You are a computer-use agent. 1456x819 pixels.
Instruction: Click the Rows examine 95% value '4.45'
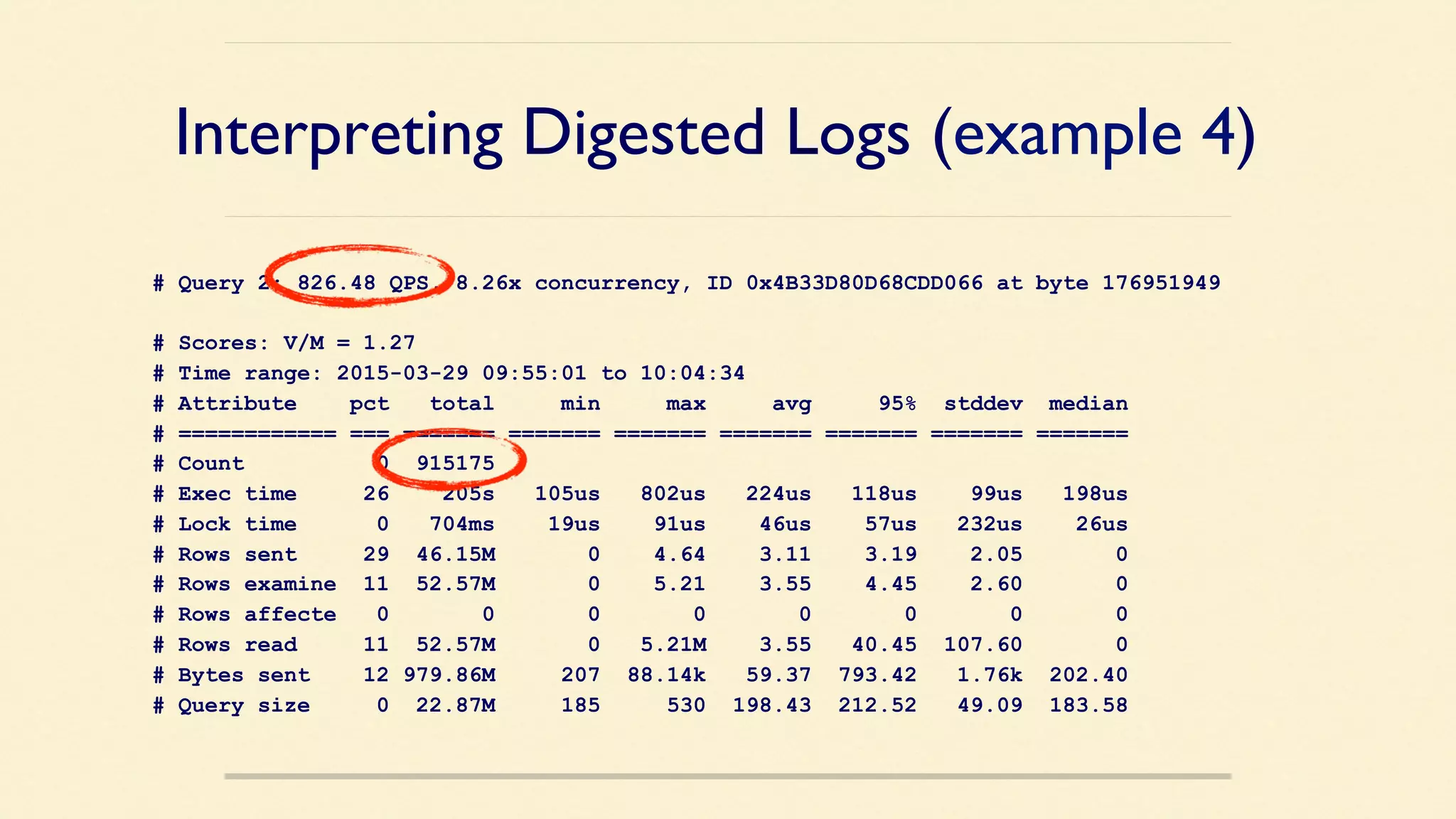[891, 584]
